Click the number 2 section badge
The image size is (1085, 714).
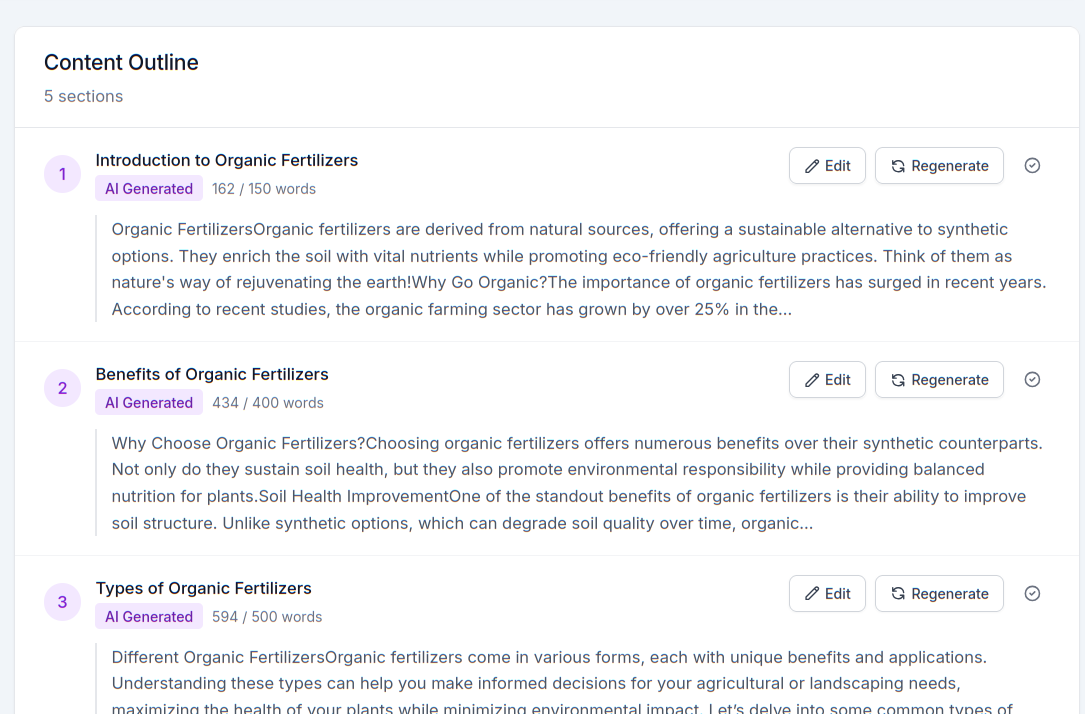tap(62, 389)
